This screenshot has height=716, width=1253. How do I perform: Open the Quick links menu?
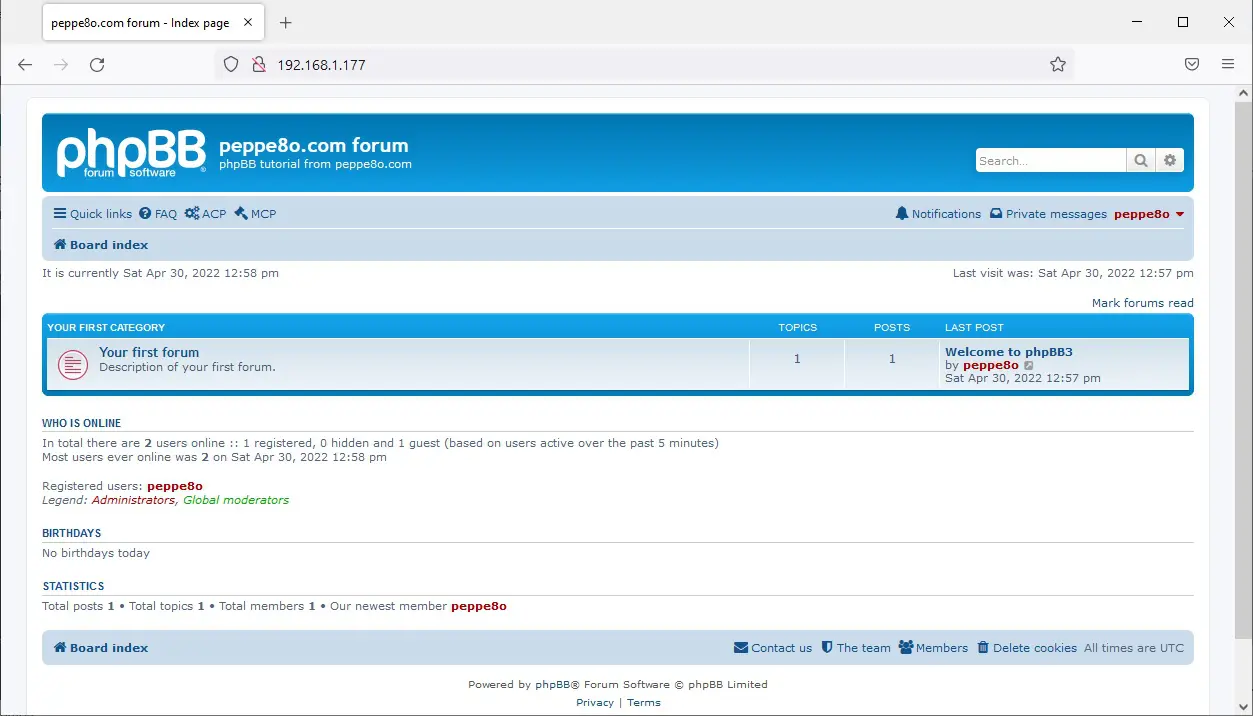[93, 214]
